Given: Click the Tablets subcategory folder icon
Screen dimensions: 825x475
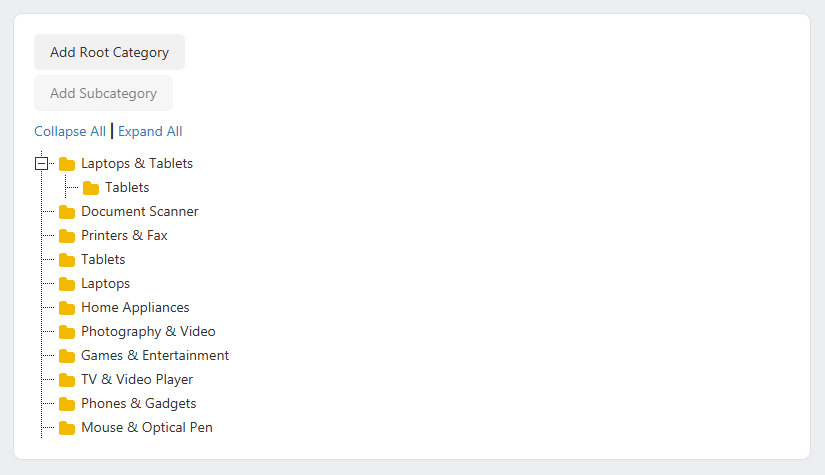Looking at the screenshot, I should click(x=91, y=188).
